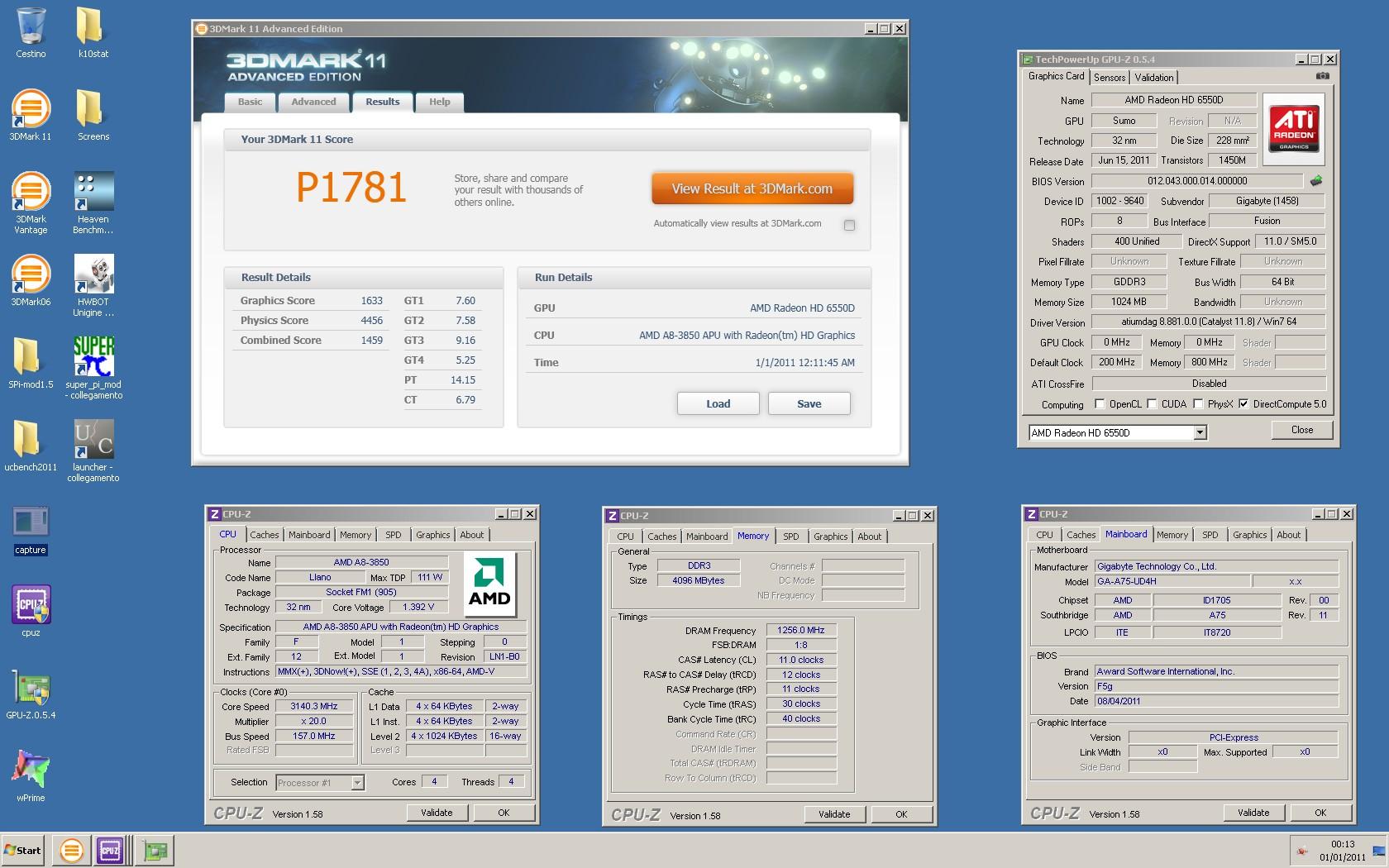
Task: Open the ucbench2011 folder
Action: [31, 446]
